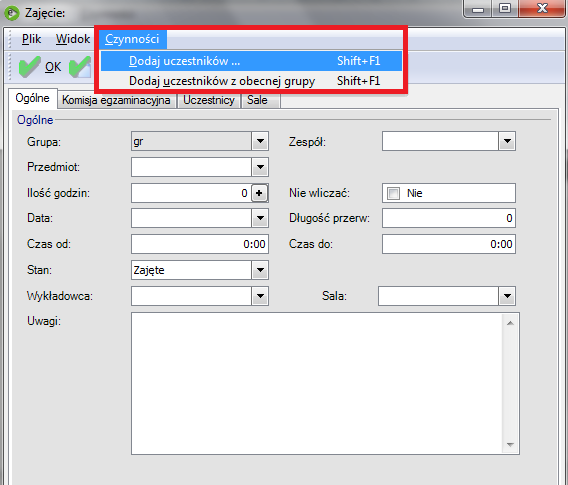
Task: Open the Uczestnicy tab
Action: pyautogui.click(x=209, y=100)
